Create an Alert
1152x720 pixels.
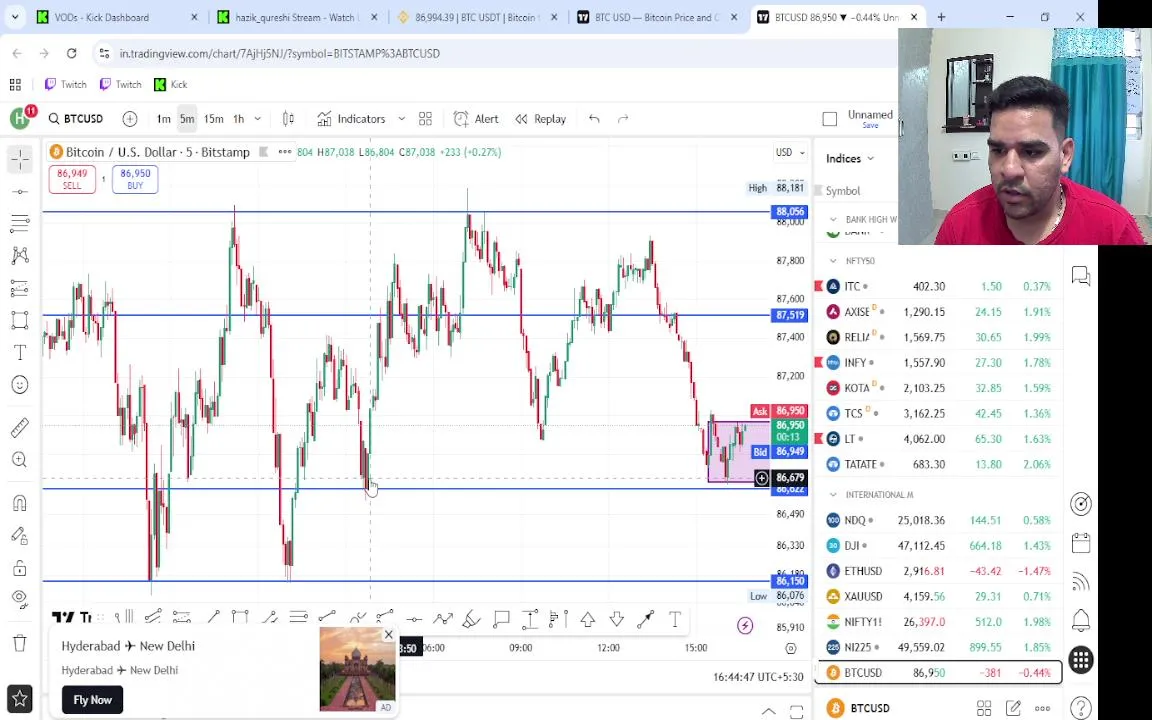476,118
